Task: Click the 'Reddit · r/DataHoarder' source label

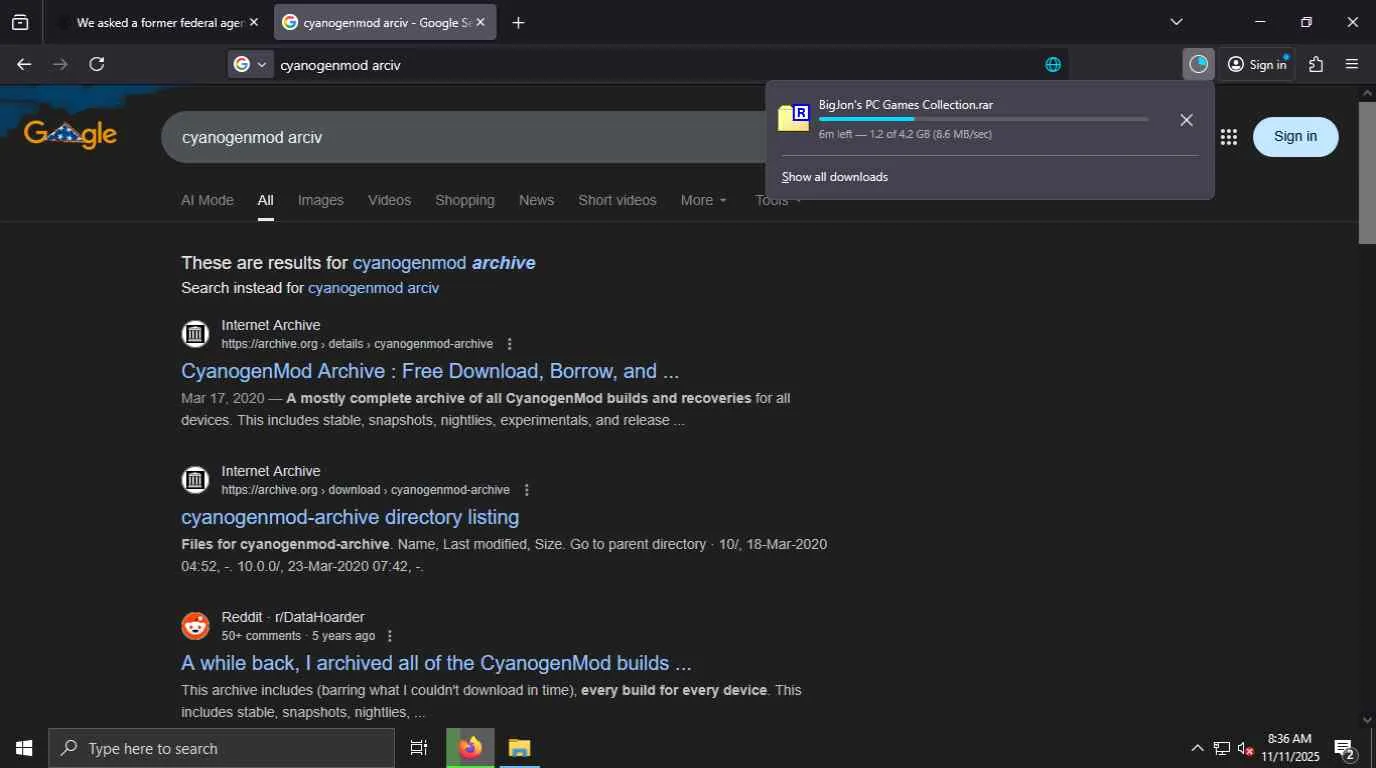Action: (x=293, y=617)
